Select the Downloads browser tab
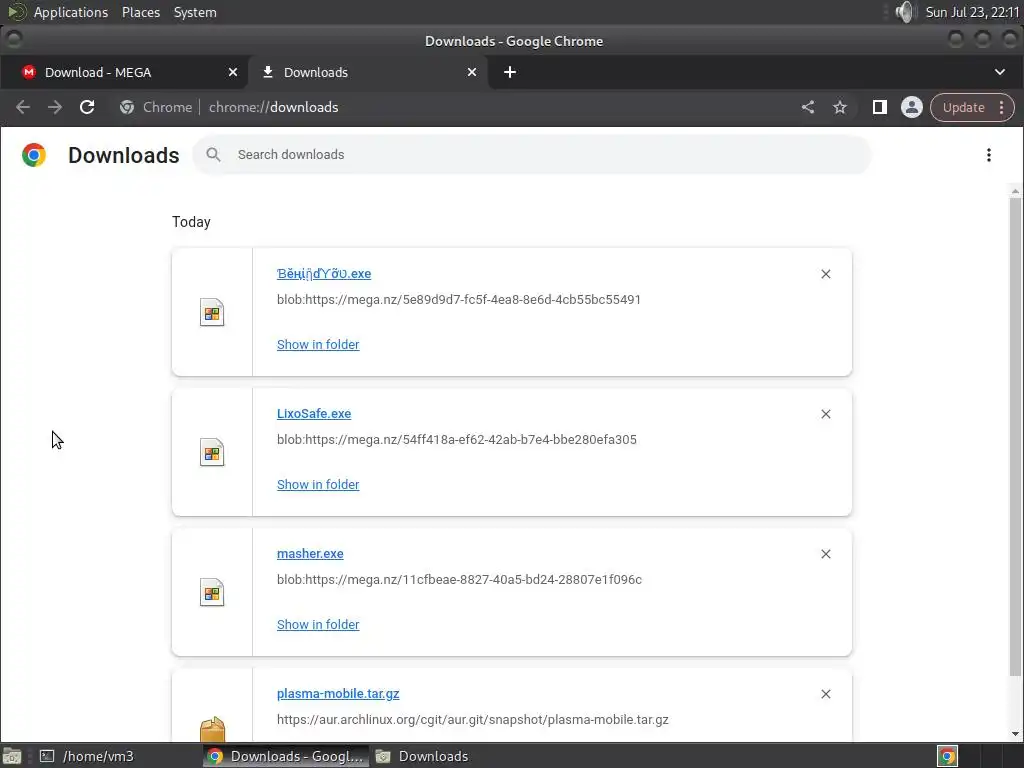This screenshot has width=1024, height=768. pyautogui.click(x=369, y=72)
